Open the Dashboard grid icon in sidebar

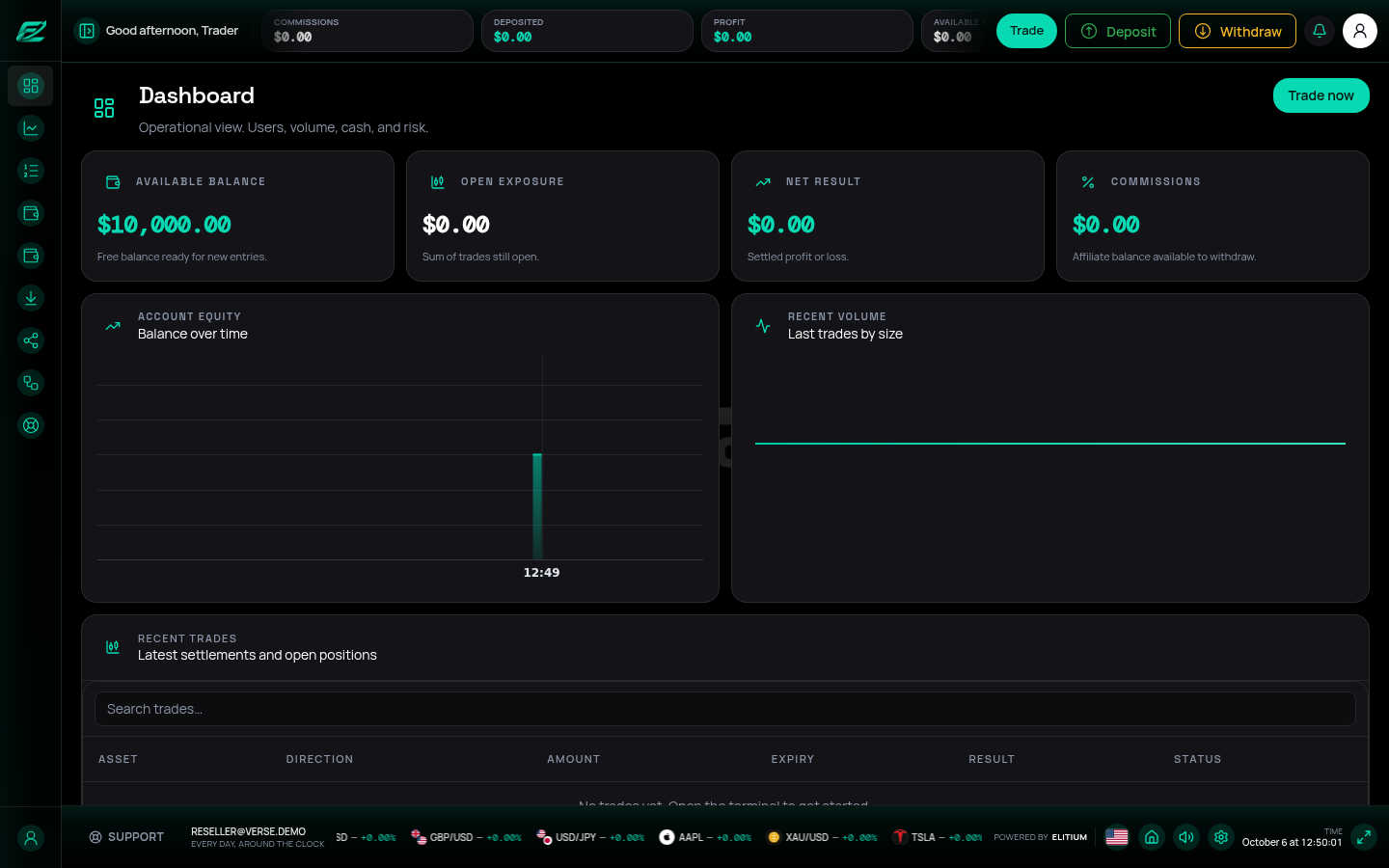pos(31,86)
